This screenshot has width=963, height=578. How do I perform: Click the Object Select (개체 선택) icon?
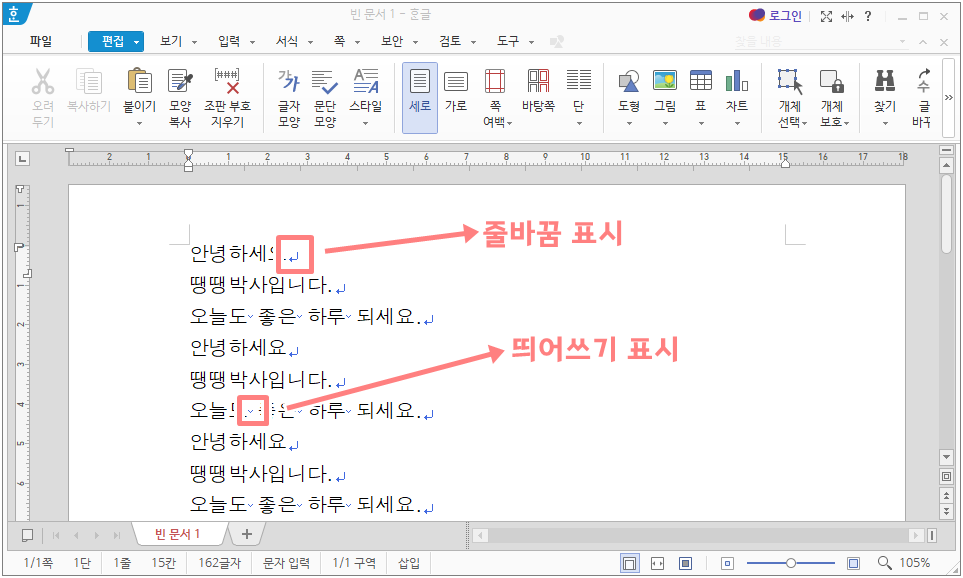point(790,82)
